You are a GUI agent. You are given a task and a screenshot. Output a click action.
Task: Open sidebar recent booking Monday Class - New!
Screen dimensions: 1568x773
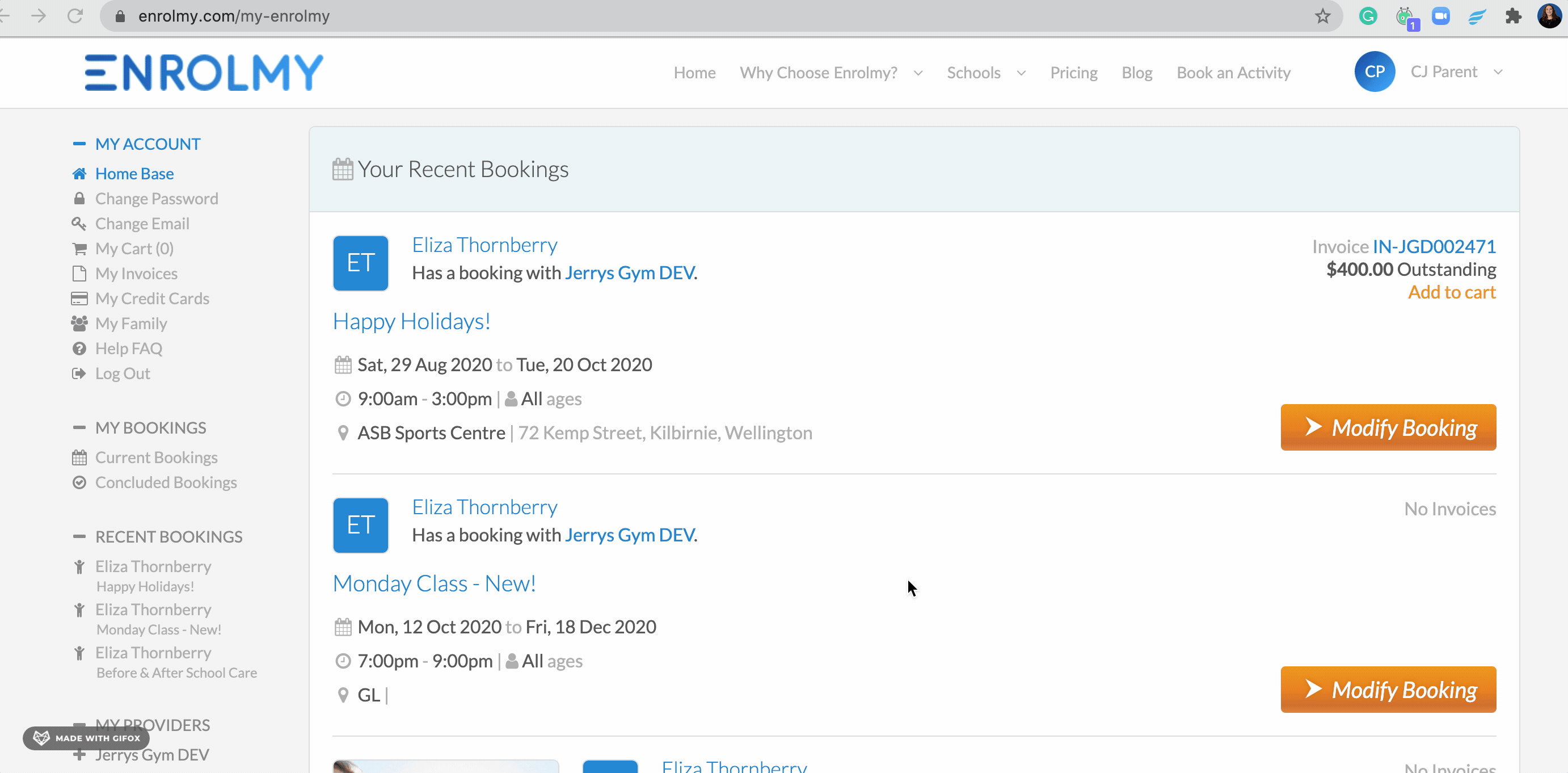pyautogui.click(x=158, y=630)
